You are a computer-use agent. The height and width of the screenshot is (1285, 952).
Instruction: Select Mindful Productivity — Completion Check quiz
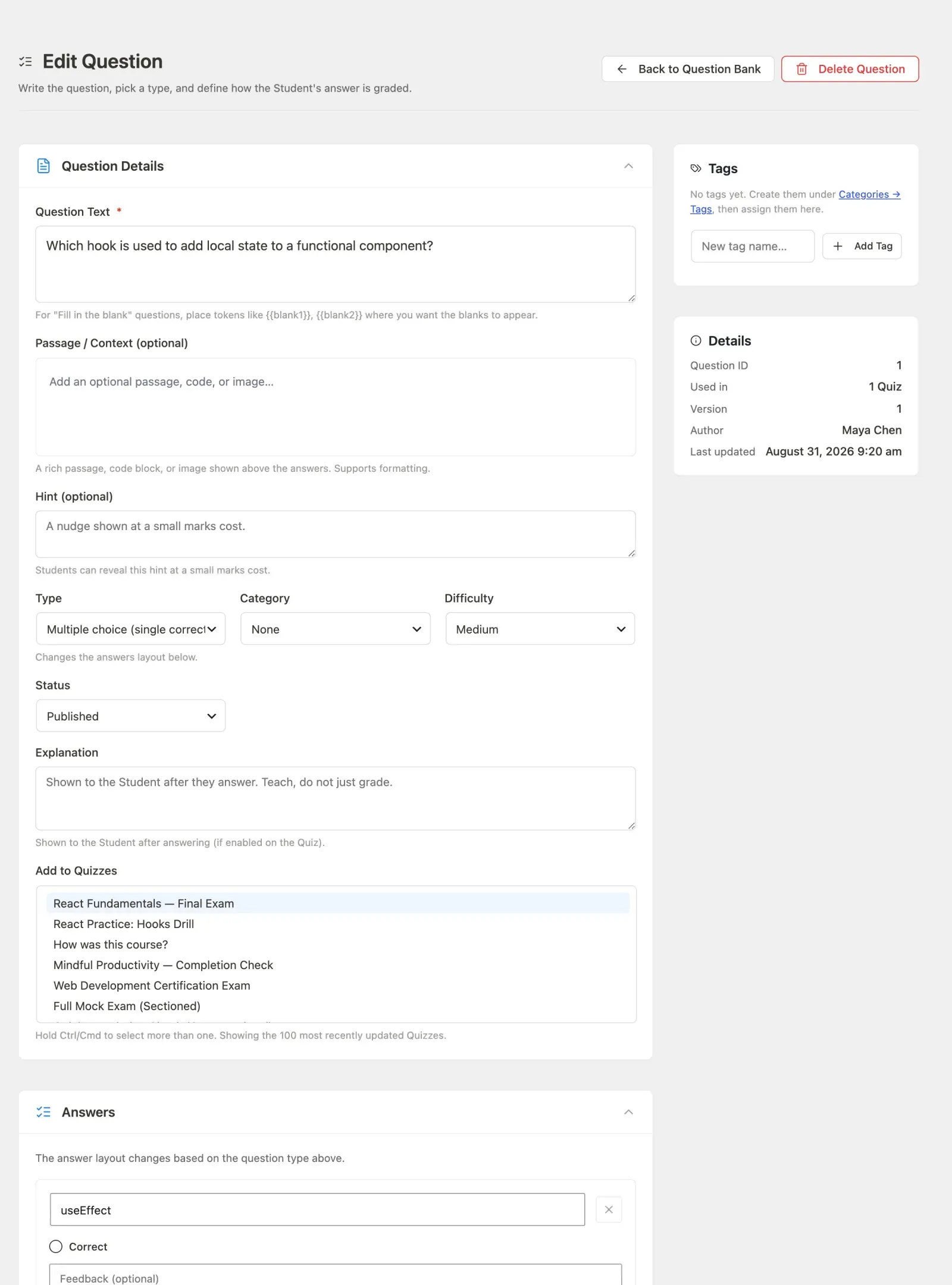pos(337,965)
